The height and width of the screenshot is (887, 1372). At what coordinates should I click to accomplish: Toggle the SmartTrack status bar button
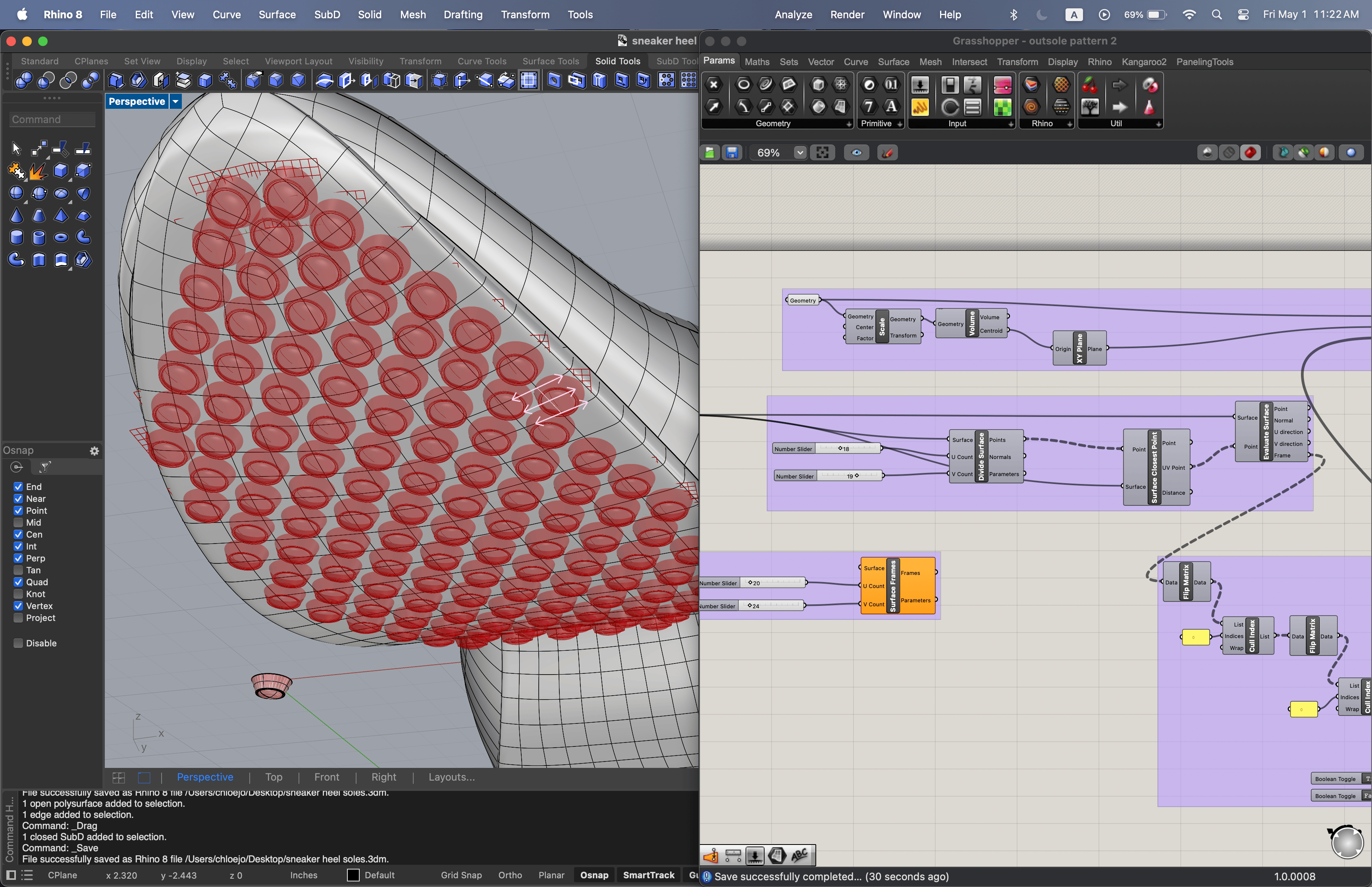coord(648,875)
